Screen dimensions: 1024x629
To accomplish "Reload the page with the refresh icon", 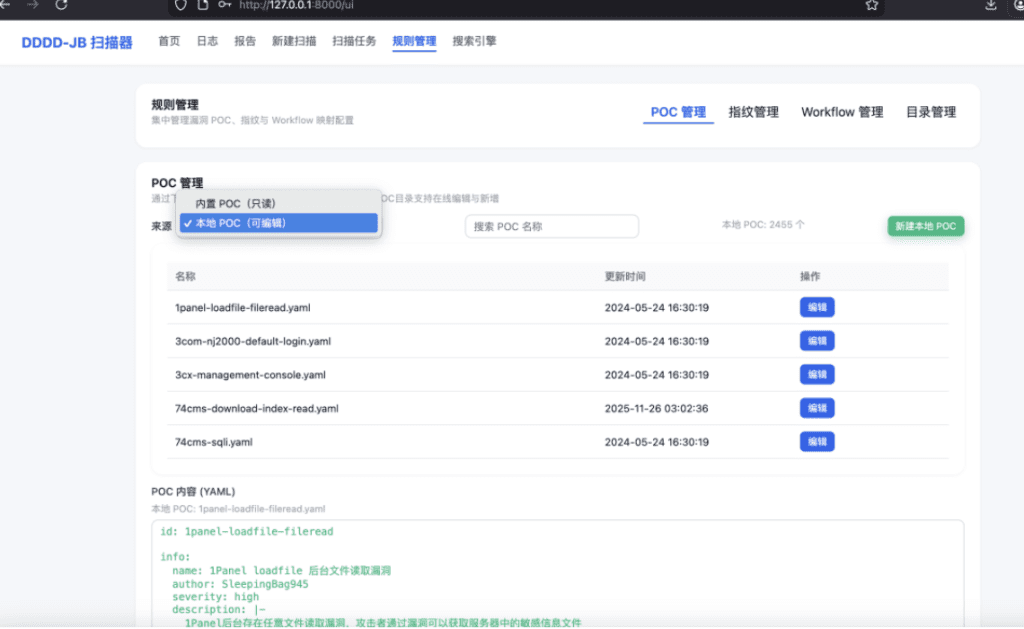I will 60,7.
